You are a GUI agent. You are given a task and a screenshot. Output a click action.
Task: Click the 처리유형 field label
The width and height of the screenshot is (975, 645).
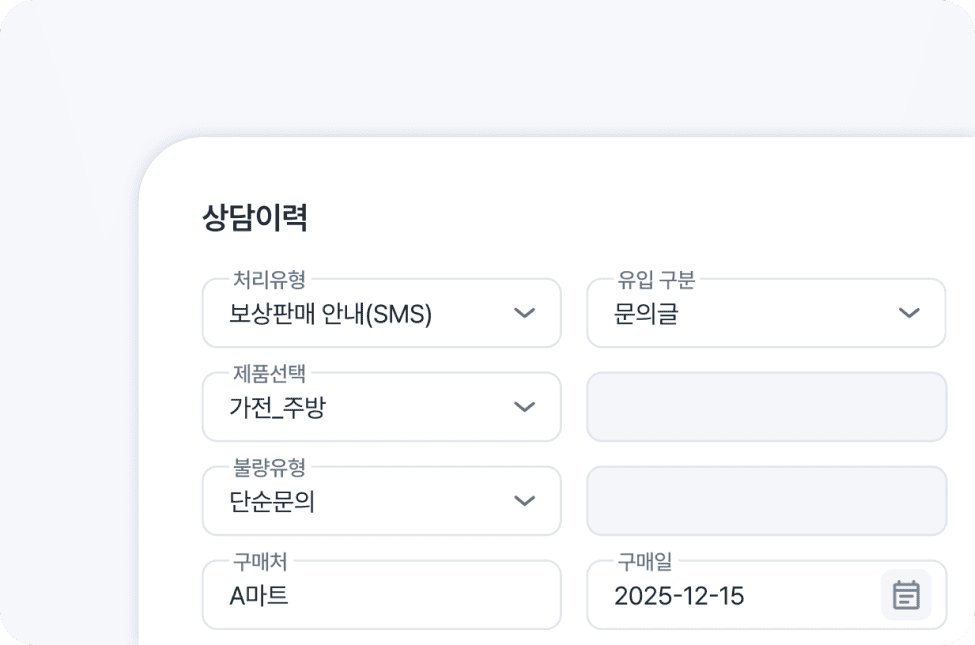pos(269,280)
